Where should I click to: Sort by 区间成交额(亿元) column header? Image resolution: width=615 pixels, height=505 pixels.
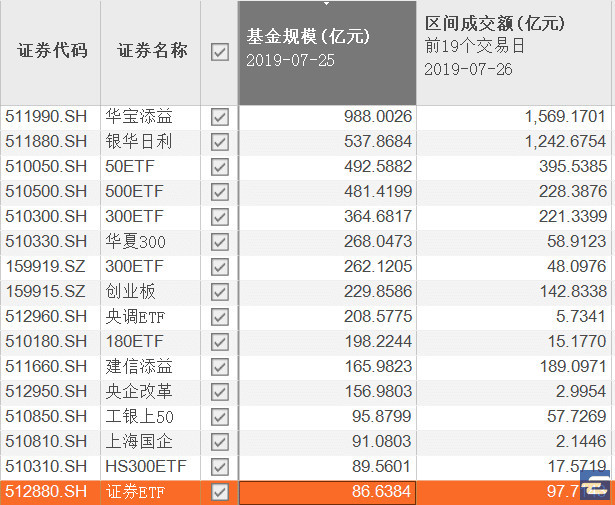[515, 53]
